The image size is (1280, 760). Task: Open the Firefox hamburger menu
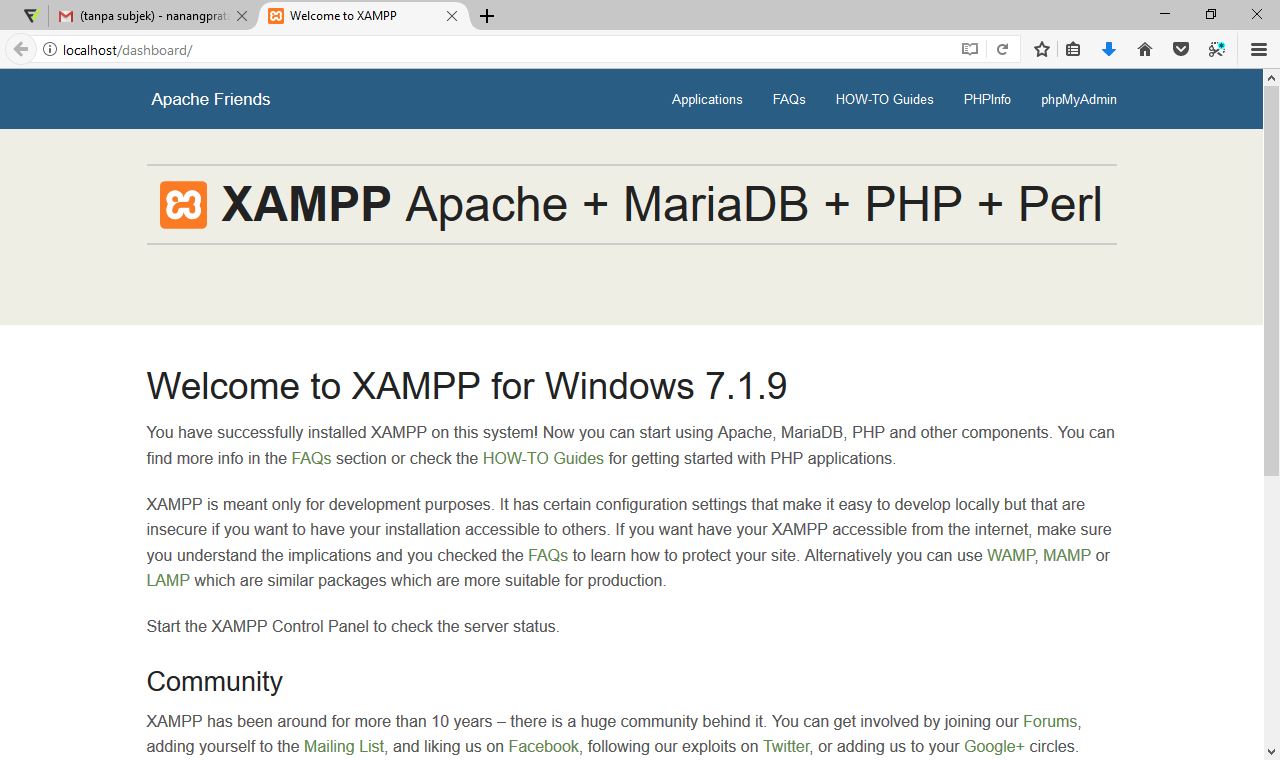[x=1258, y=48]
